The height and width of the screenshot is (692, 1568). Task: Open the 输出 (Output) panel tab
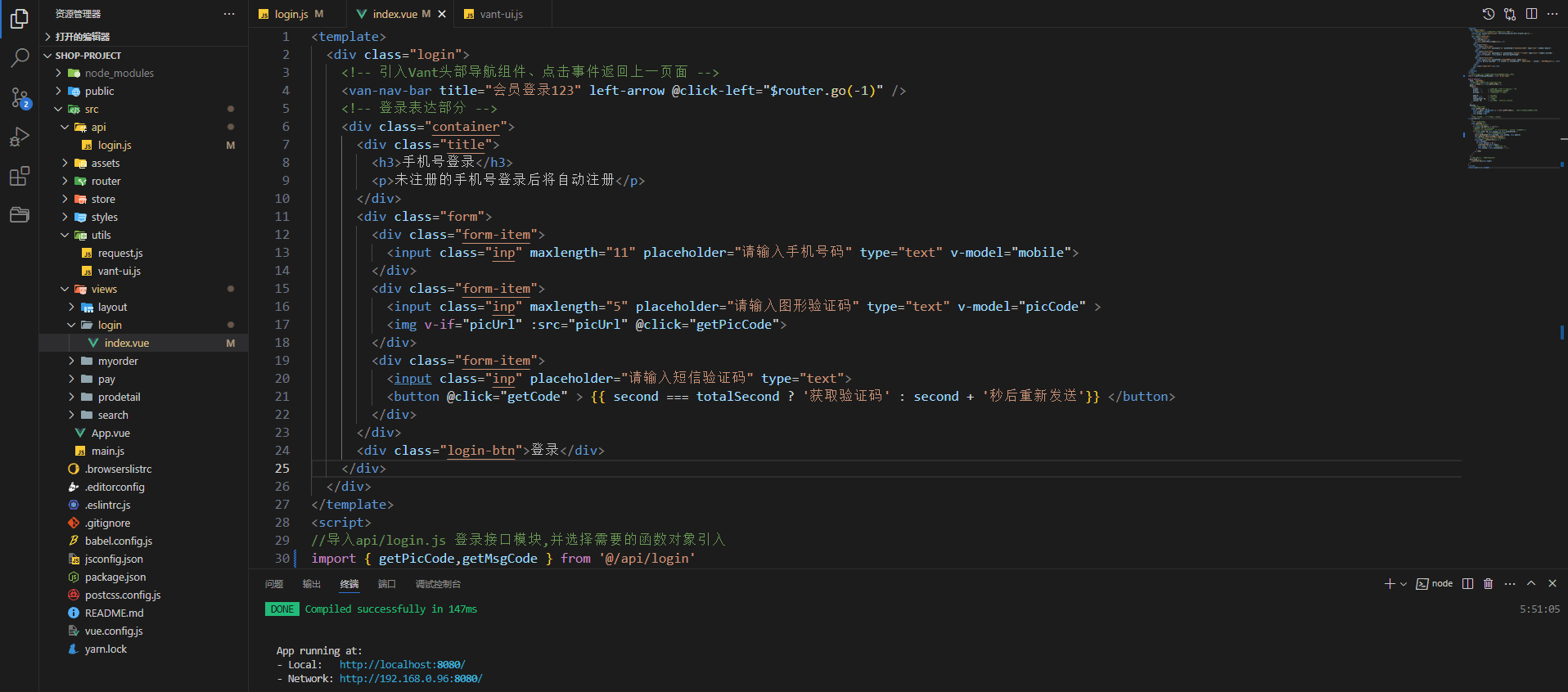[312, 584]
